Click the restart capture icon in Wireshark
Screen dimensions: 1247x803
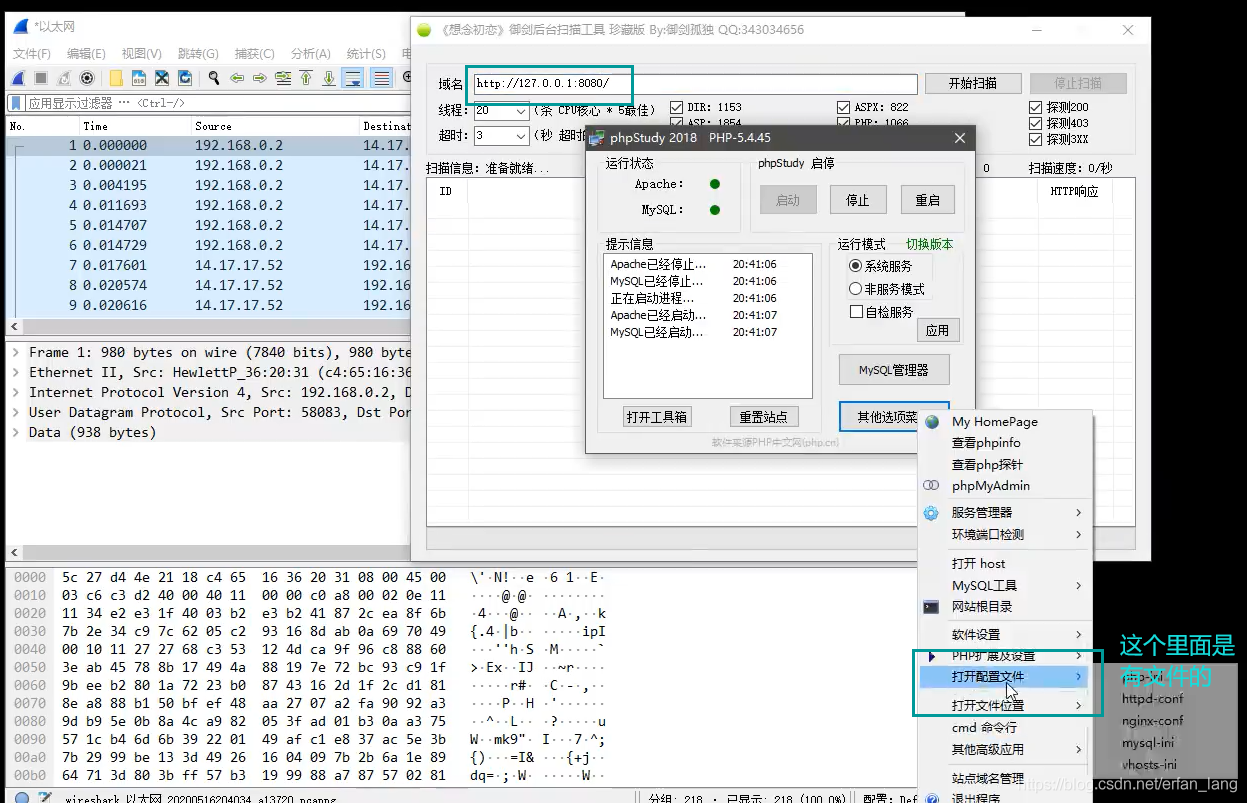(x=64, y=78)
